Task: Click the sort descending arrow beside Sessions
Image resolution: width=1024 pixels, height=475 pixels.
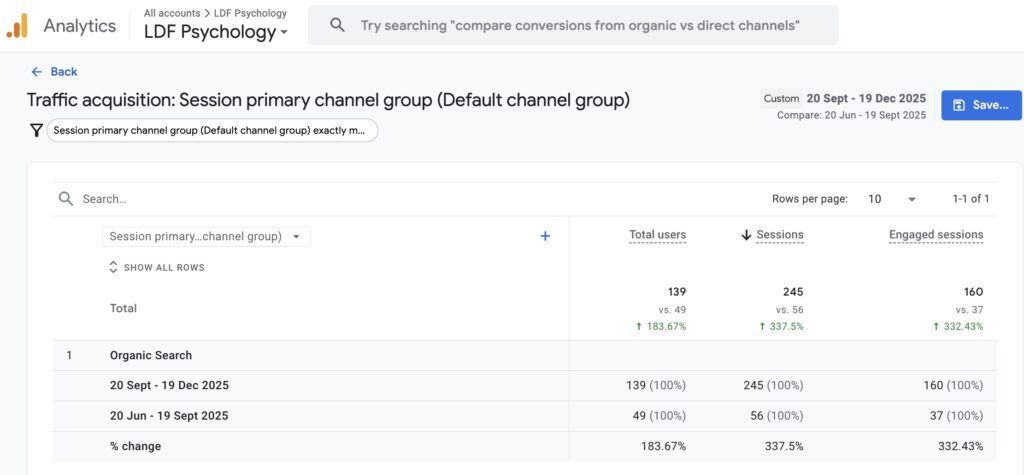Action: 746,235
